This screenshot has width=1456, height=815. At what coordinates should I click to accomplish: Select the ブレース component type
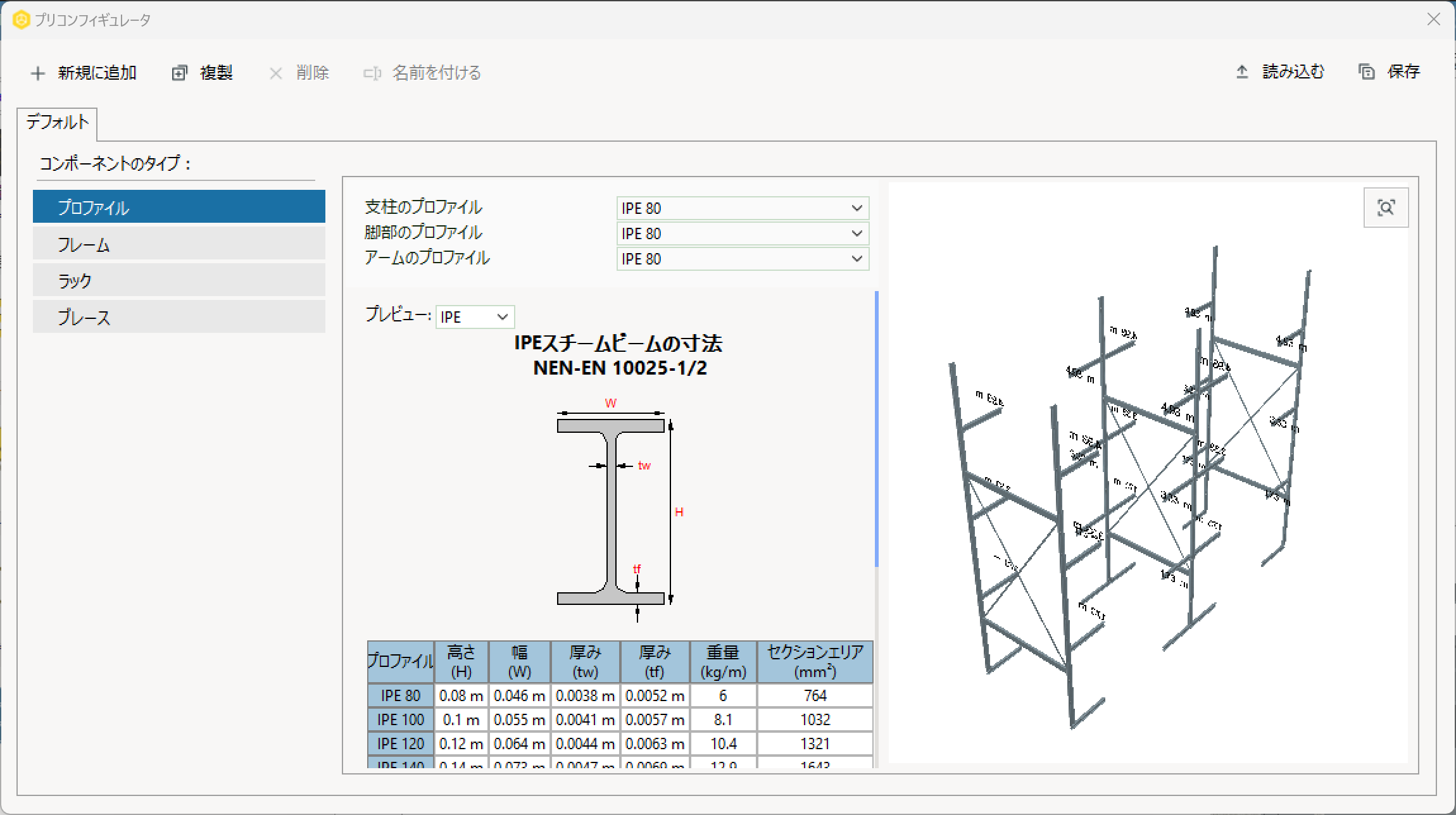[179, 317]
